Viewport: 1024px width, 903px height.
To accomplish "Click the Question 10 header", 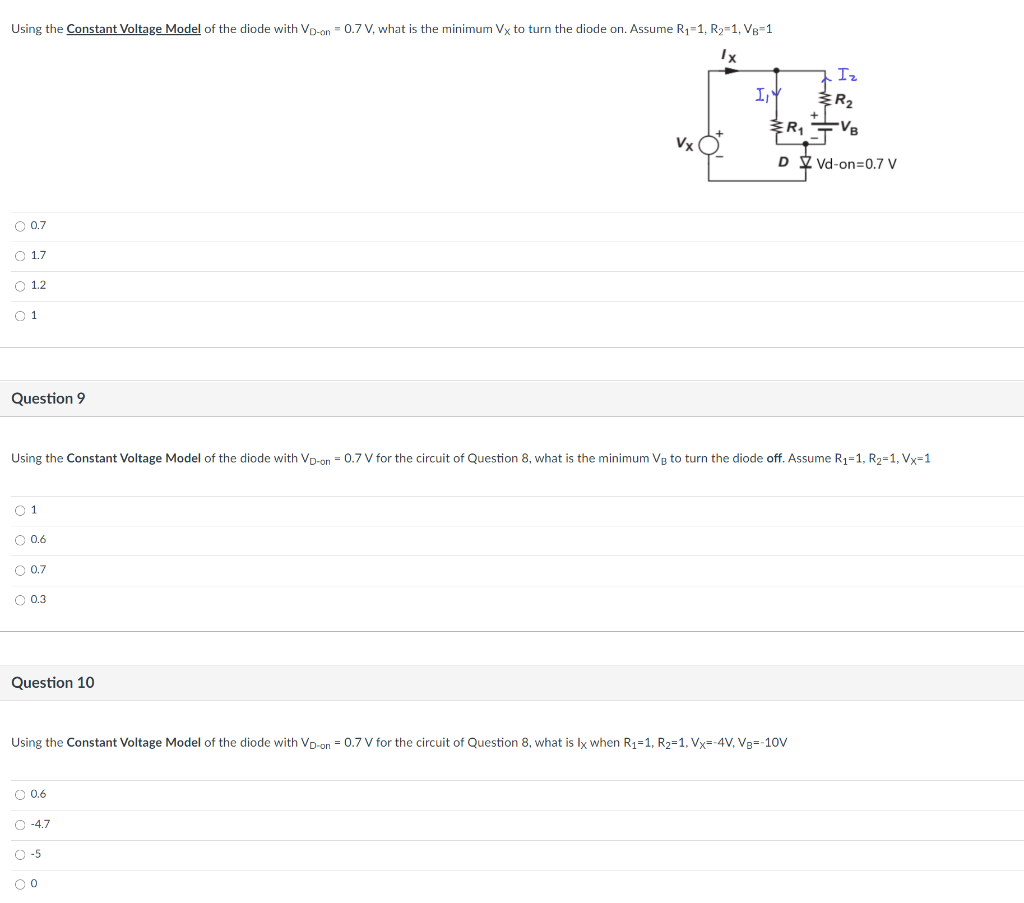I will point(53,682).
